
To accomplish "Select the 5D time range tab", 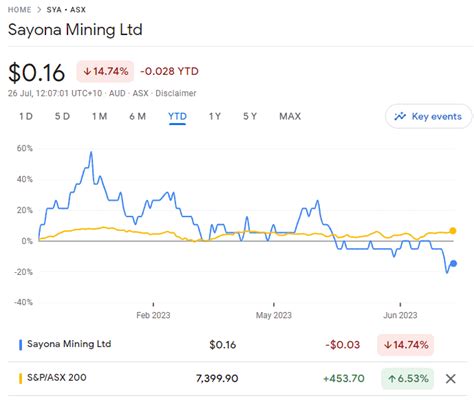I will pyautogui.click(x=62, y=116).
